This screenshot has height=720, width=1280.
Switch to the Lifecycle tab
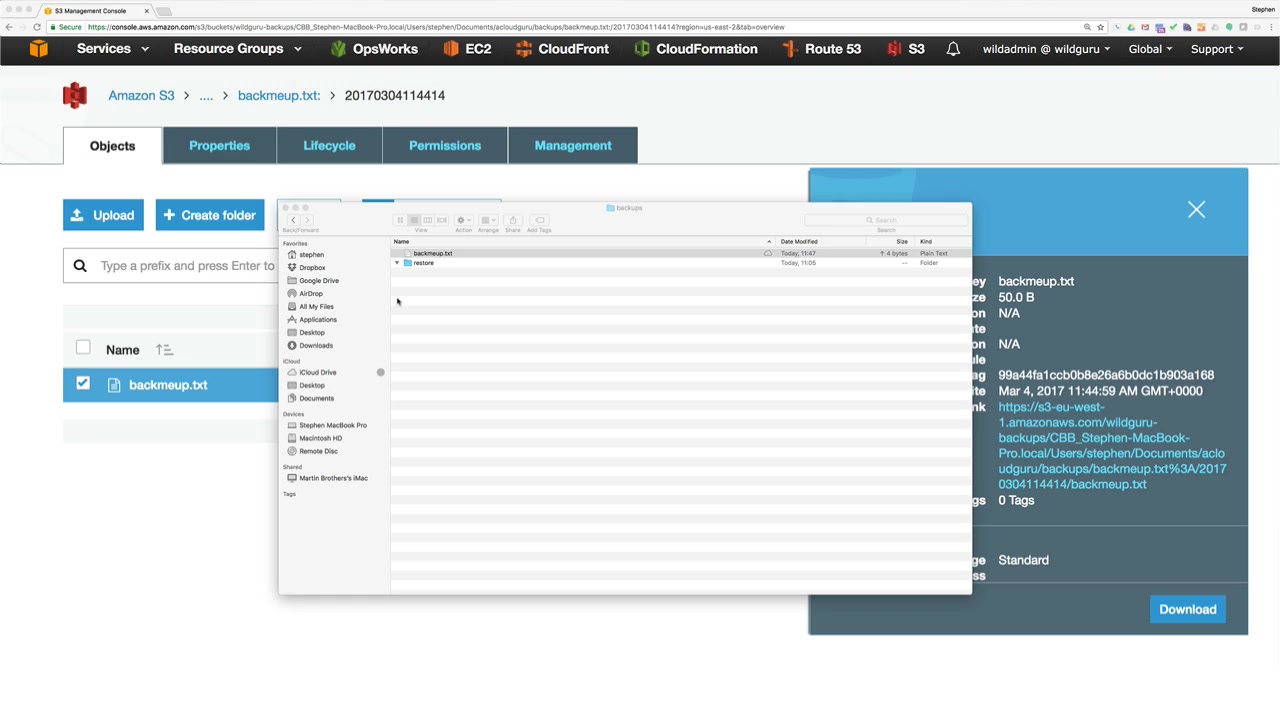(x=329, y=146)
